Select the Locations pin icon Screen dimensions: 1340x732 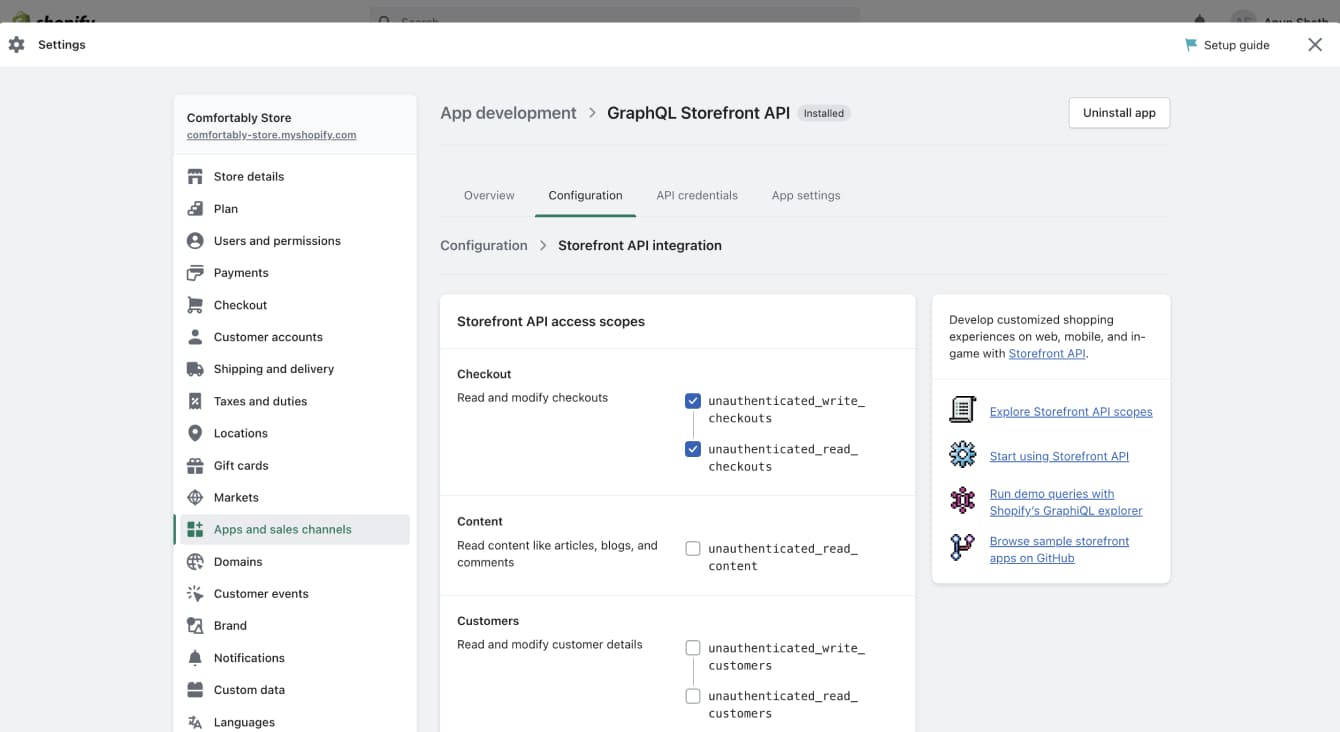pos(193,432)
